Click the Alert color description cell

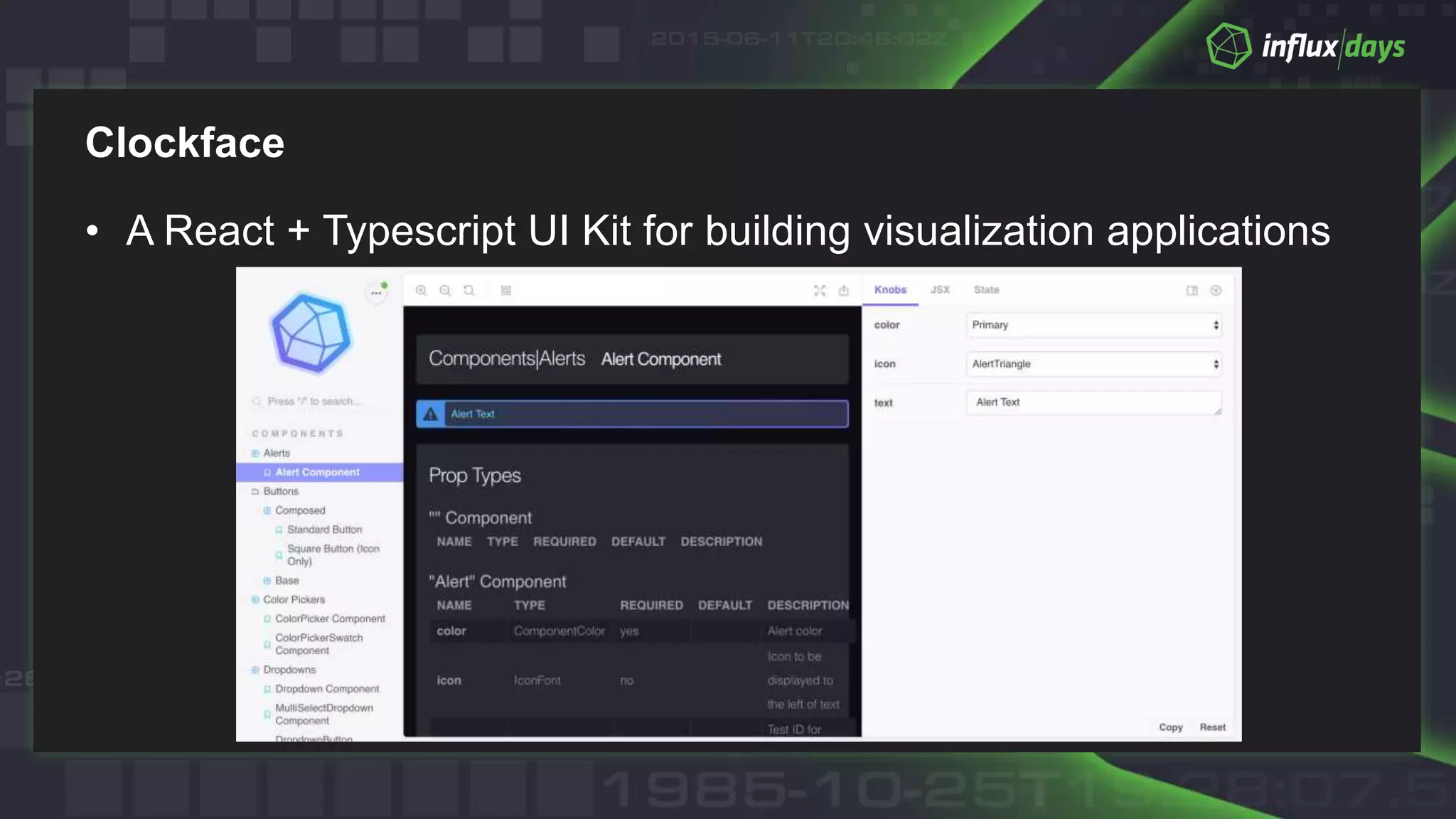[794, 631]
